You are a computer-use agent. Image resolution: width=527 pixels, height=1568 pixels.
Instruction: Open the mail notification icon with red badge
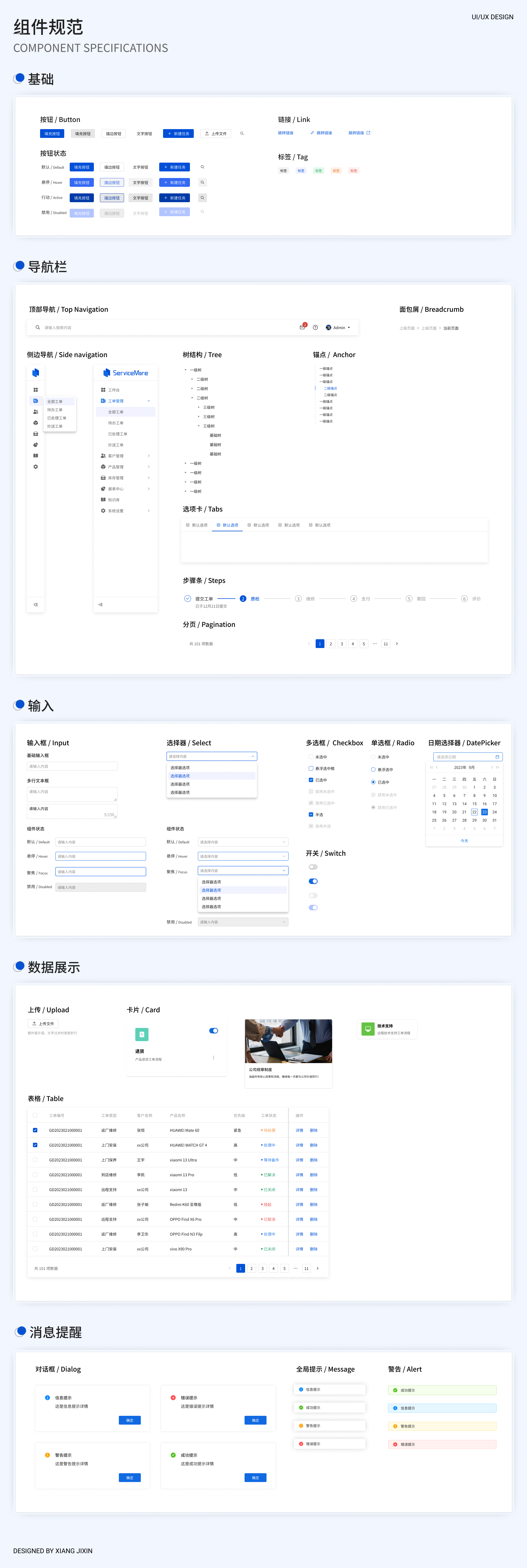(302, 327)
